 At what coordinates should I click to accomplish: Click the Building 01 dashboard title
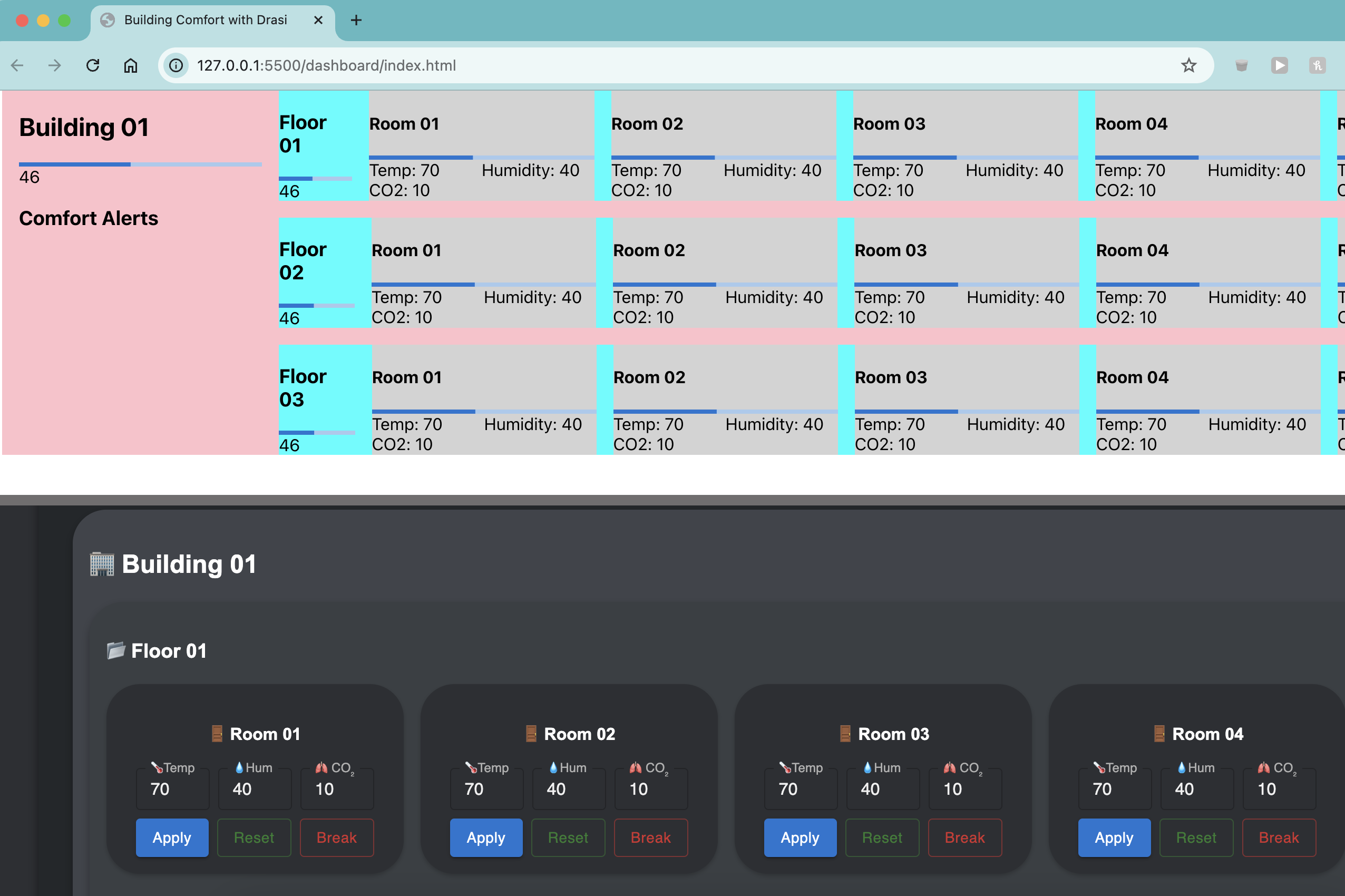(84, 127)
